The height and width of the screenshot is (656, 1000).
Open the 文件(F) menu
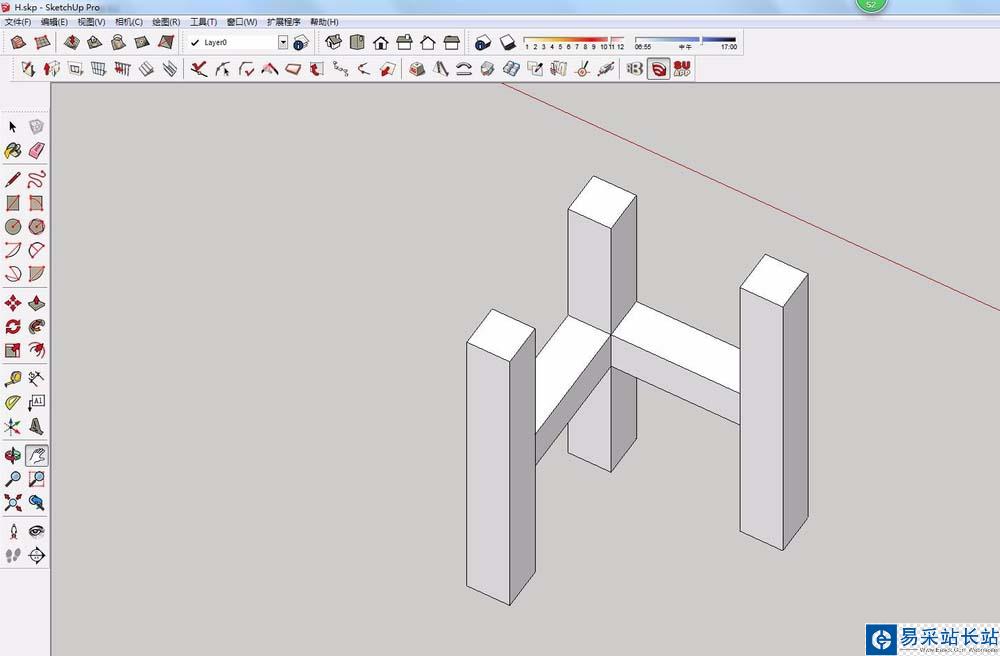[17, 22]
